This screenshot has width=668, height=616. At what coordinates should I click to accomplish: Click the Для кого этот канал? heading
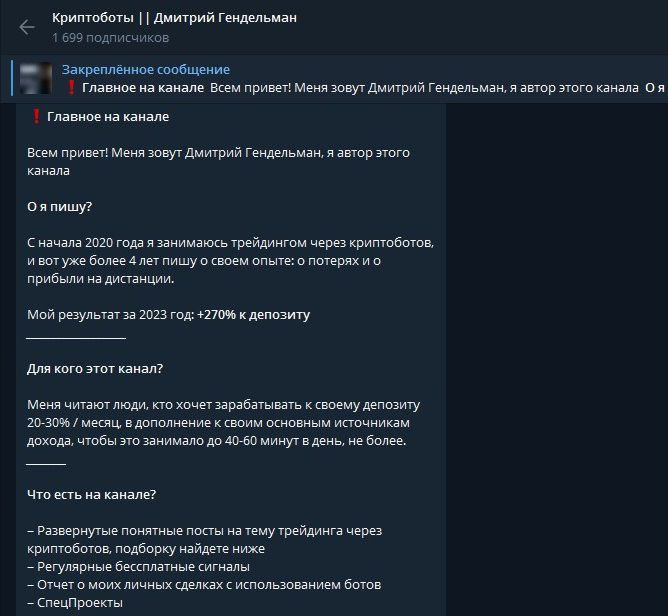click(x=95, y=368)
